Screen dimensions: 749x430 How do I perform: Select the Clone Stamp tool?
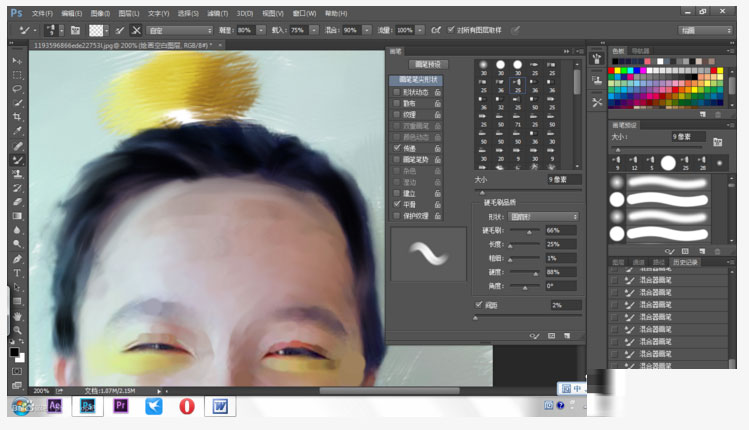point(17,174)
